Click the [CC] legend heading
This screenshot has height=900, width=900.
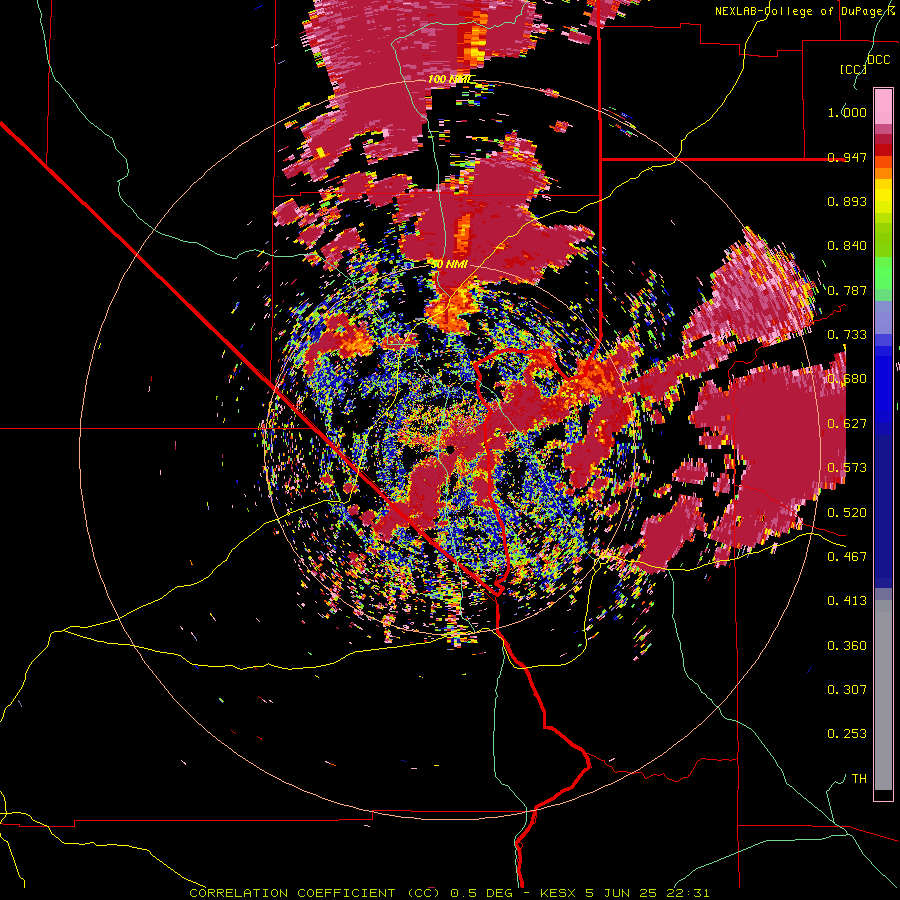point(853,69)
